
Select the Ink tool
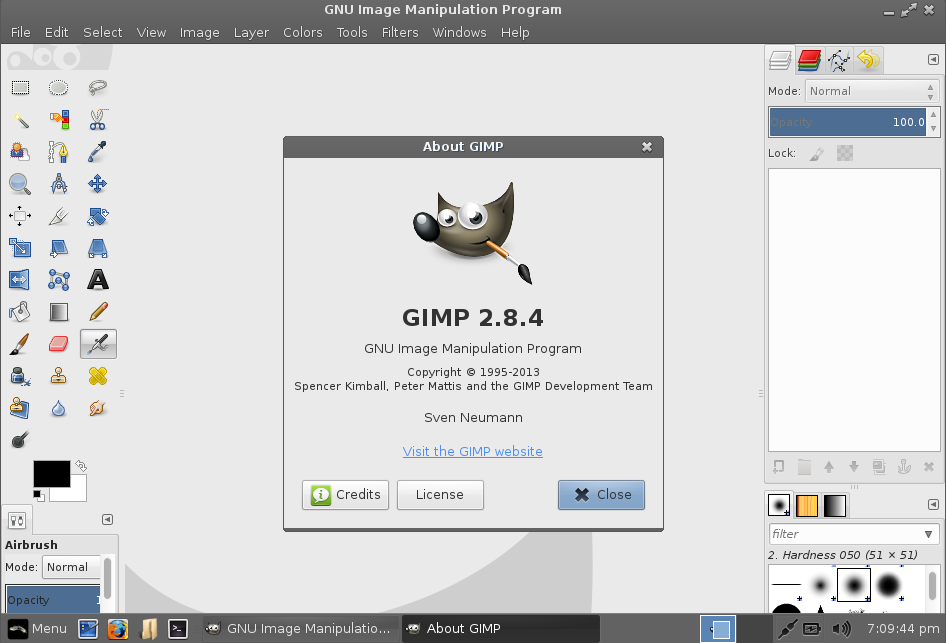(20, 376)
